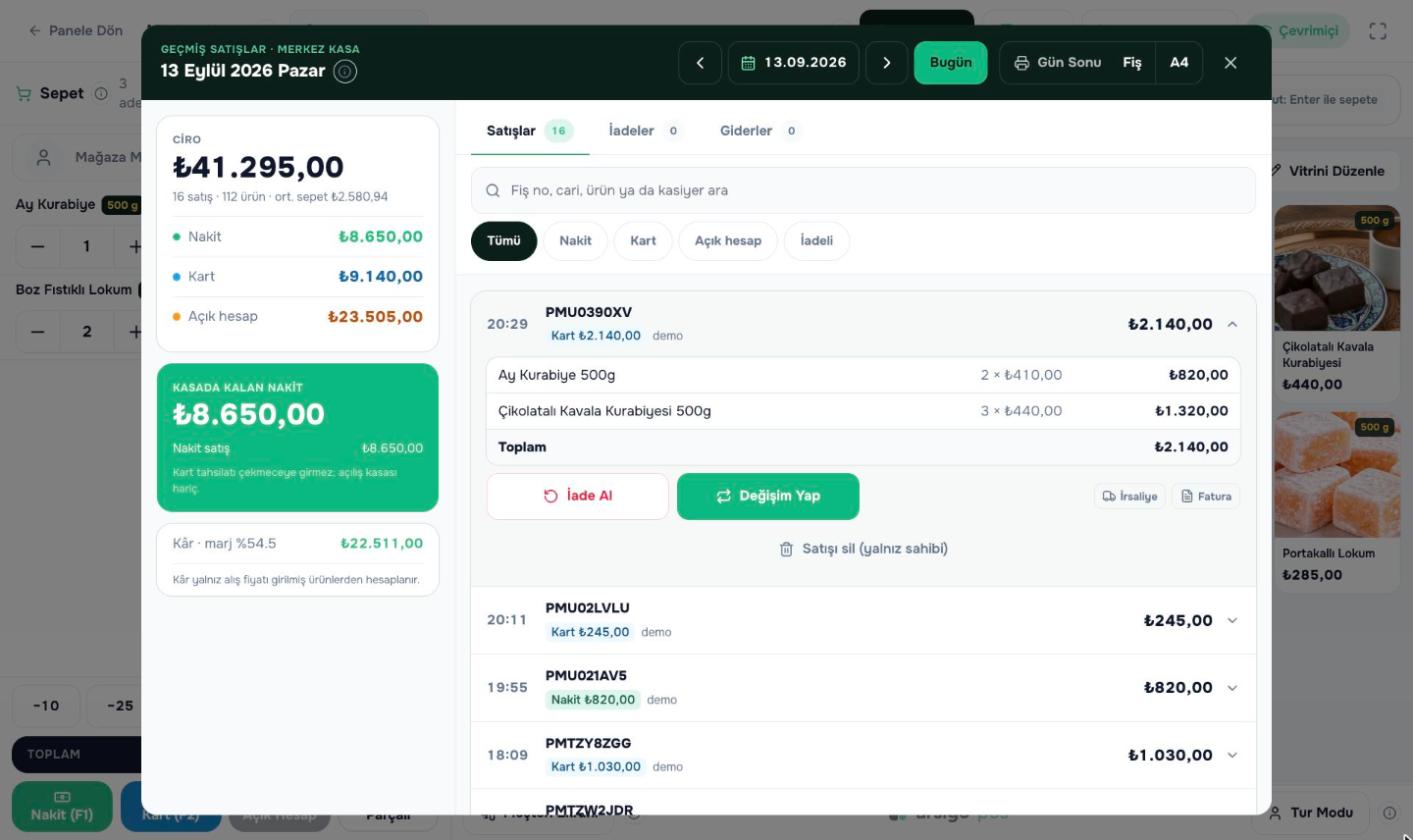Expand sale PMU021AV5 row
1413x840 pixels.
(x=863, y=688)
